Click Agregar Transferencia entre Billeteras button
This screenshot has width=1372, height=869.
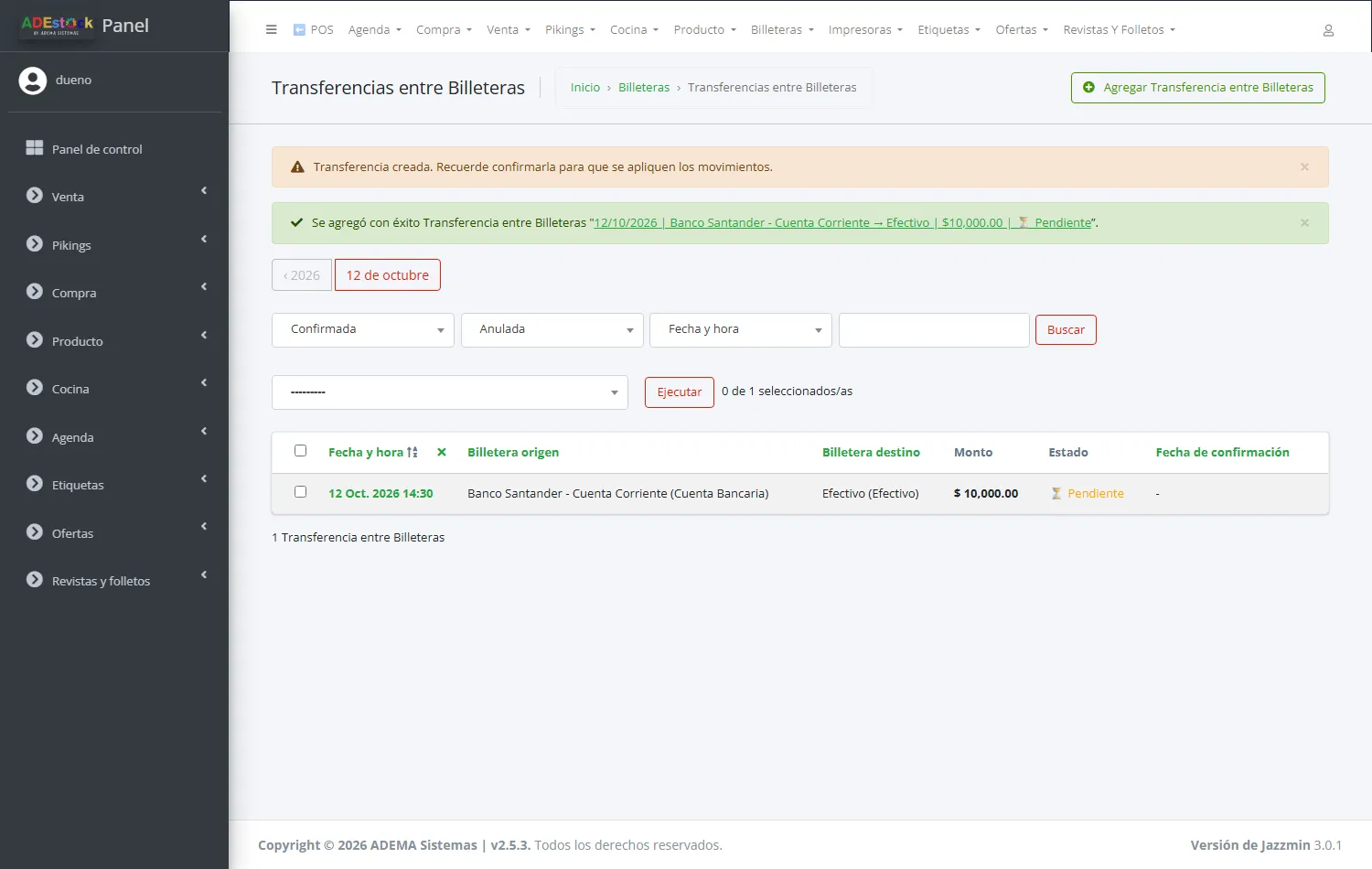coord(1198,88)
